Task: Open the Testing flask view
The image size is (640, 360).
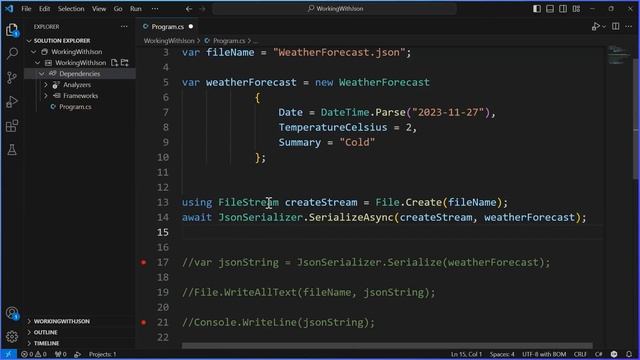Action: pos(12,149)
